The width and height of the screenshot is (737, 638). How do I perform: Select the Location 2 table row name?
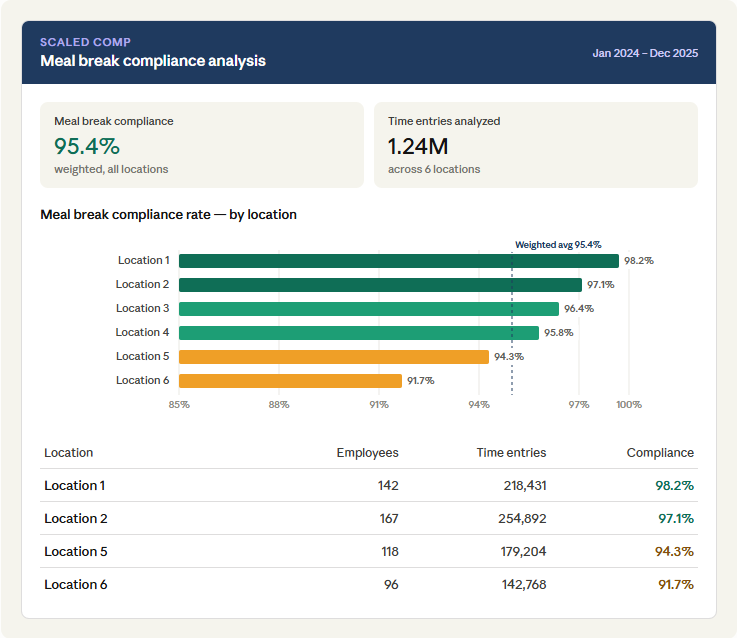76,518
